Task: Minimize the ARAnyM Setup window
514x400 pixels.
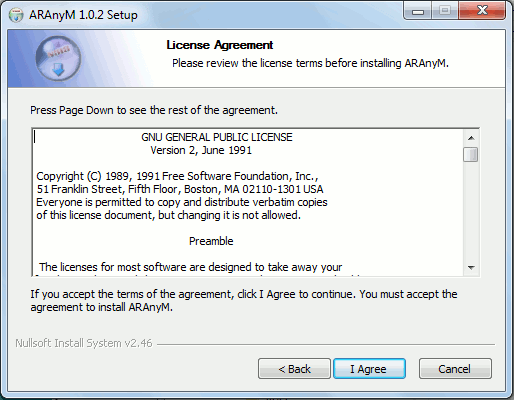Action: pyautogui.click(x=418, y=11)
